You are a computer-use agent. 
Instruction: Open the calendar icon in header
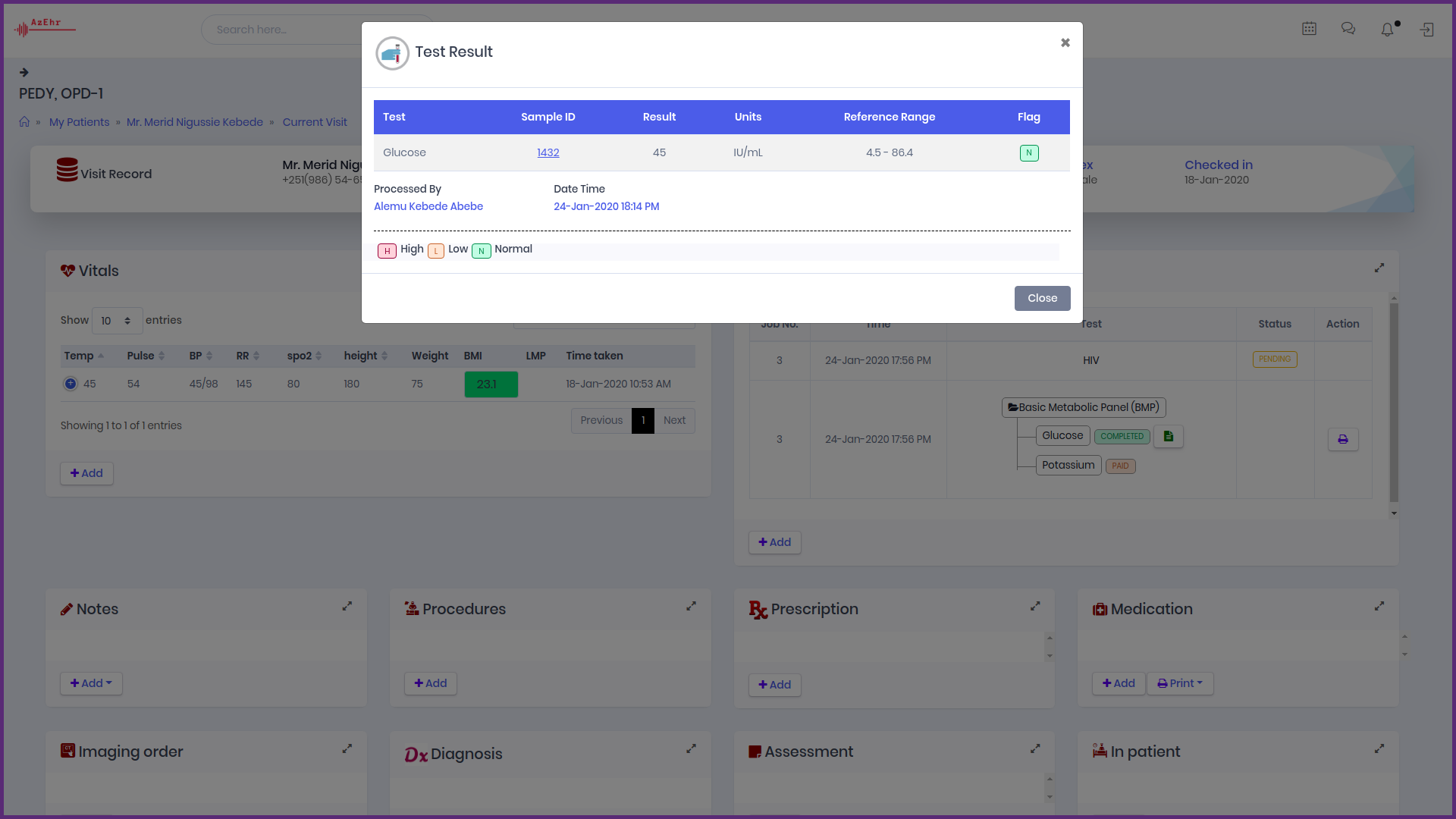tap(1309, 29)
